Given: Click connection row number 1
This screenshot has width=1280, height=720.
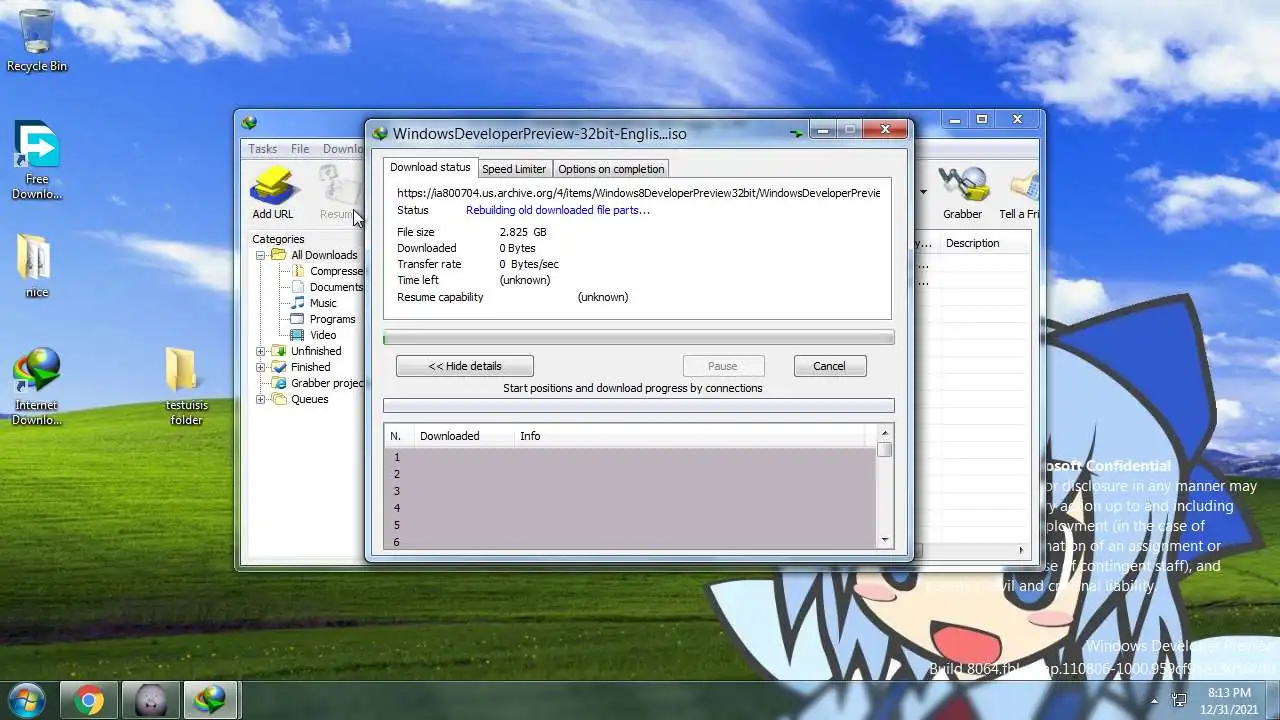Looking at the screenshot, I should (x=630, y=457).
